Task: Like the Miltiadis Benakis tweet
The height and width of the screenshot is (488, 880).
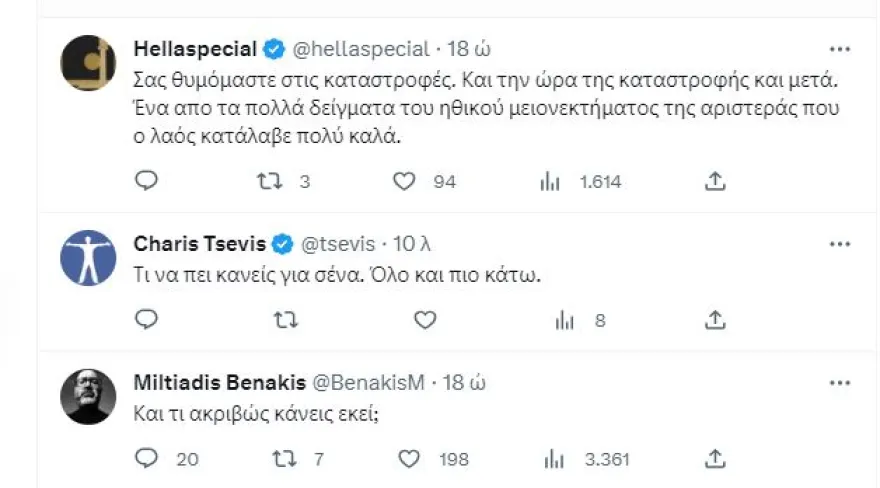Action: click(408, 458)
